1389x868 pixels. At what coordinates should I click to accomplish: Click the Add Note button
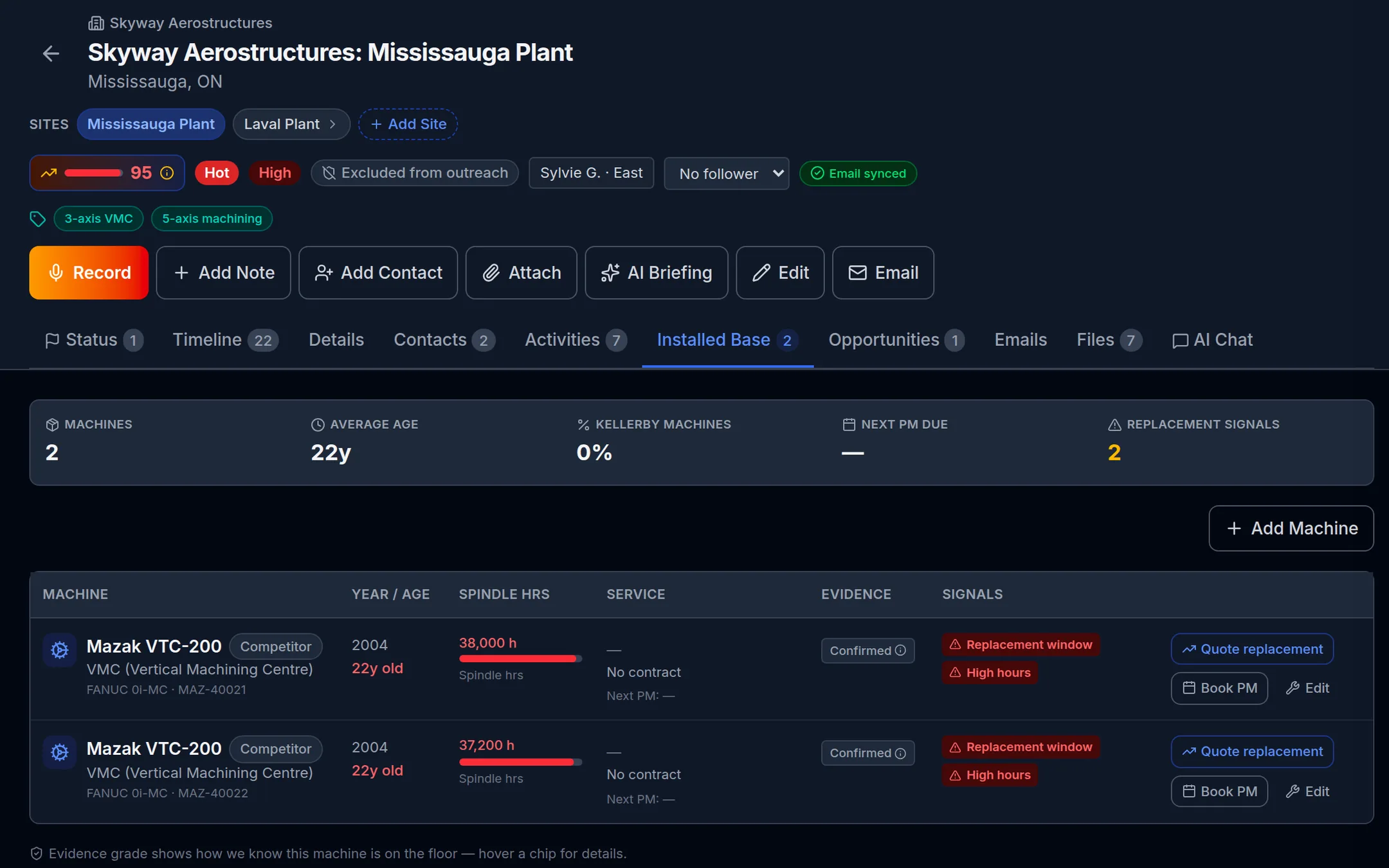(223, 273)
